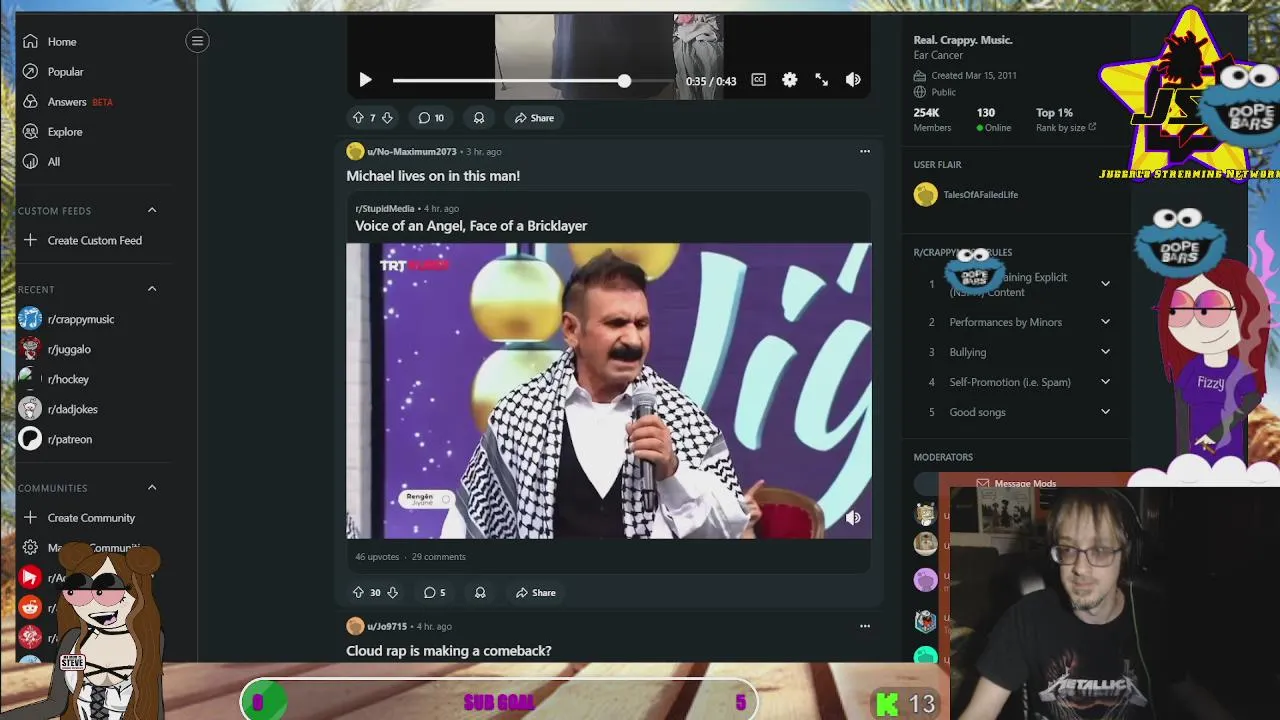
Task: Open 29 comments on crosspost
Action: pyautogui.click(x=438, y=557)
